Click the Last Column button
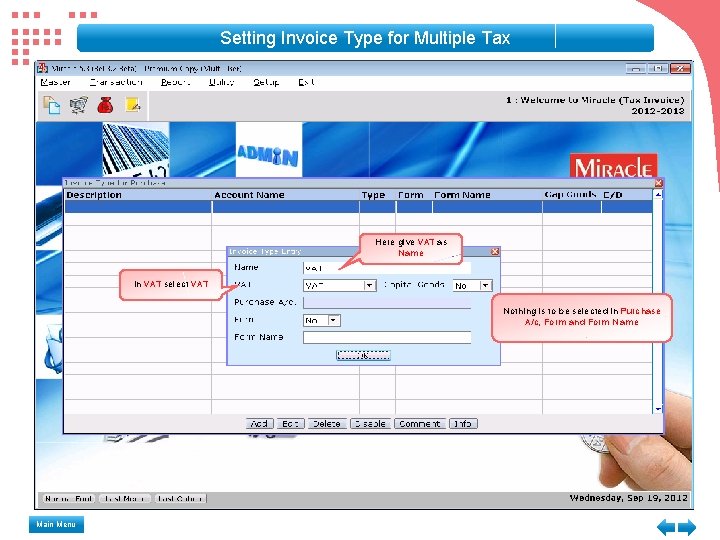Viewport: 720px width, 540px height. 180,498
